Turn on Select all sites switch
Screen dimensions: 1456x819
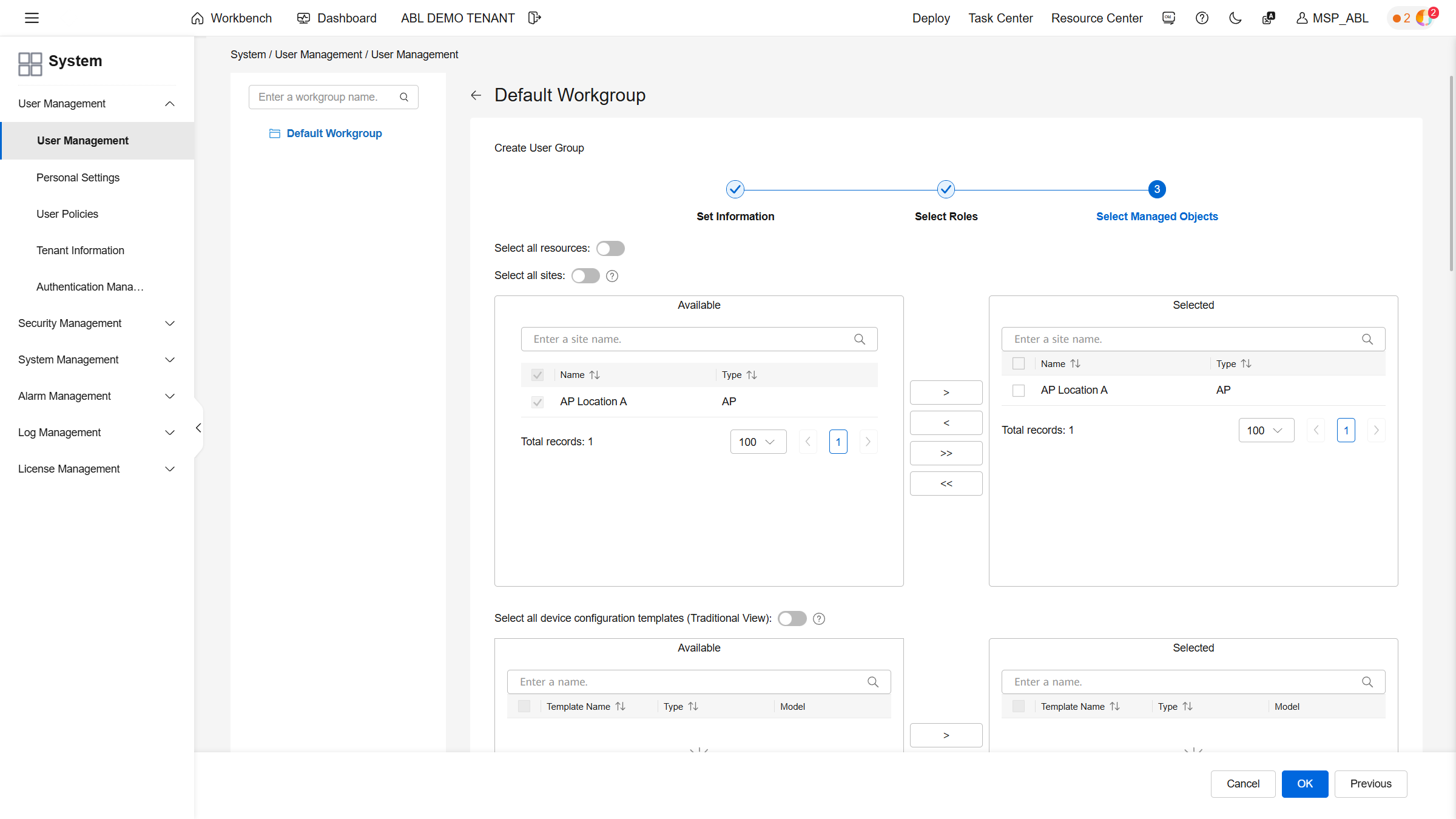coord(585,276)
